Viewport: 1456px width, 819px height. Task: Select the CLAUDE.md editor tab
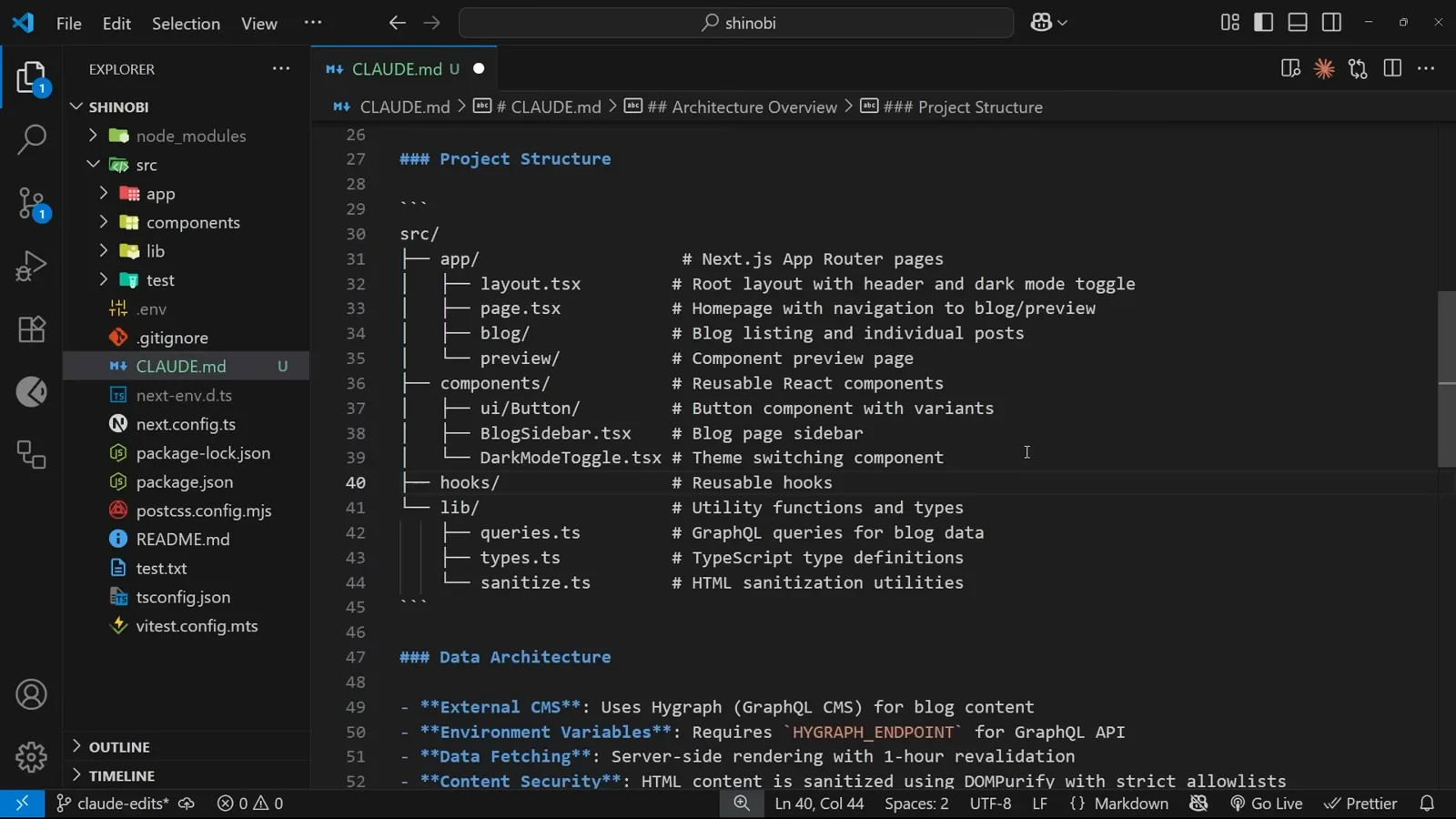[x=404, y=69]
